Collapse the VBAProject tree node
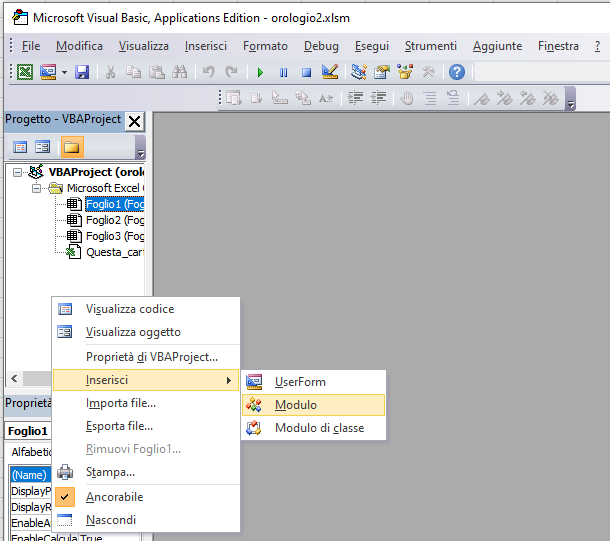This screenshot has width=610, height=541. coord(18,172)
